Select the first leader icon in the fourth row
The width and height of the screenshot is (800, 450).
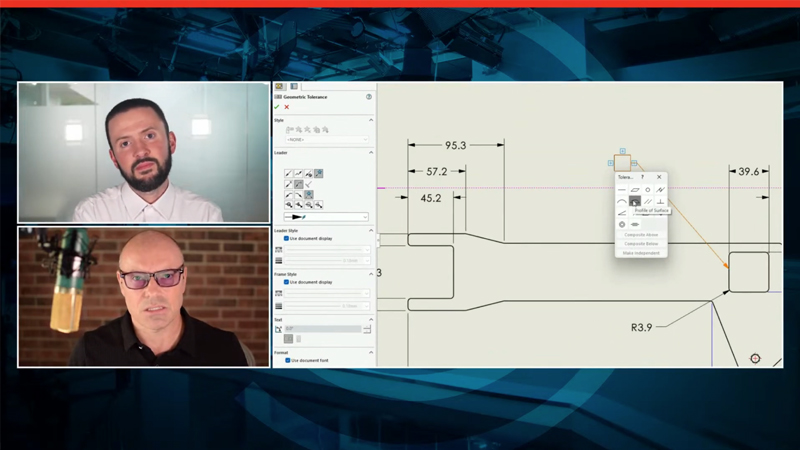(289, 205)
